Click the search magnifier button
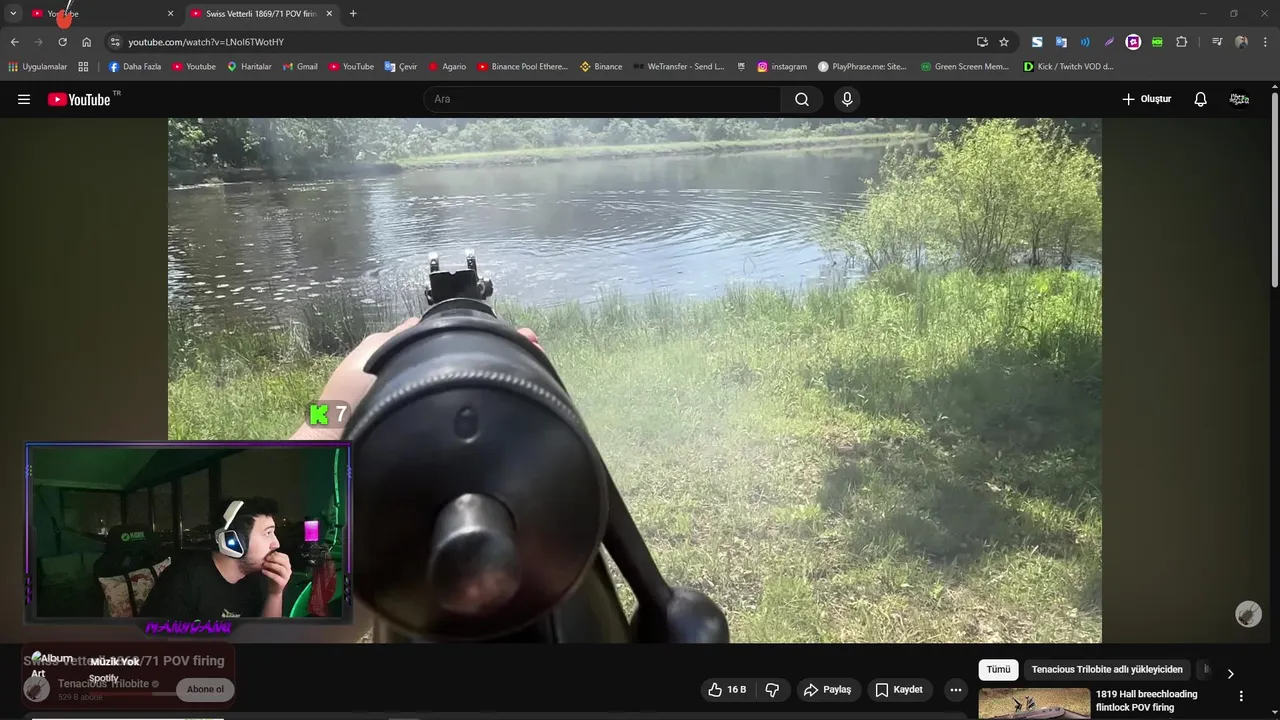 click(x=802, y=99)
